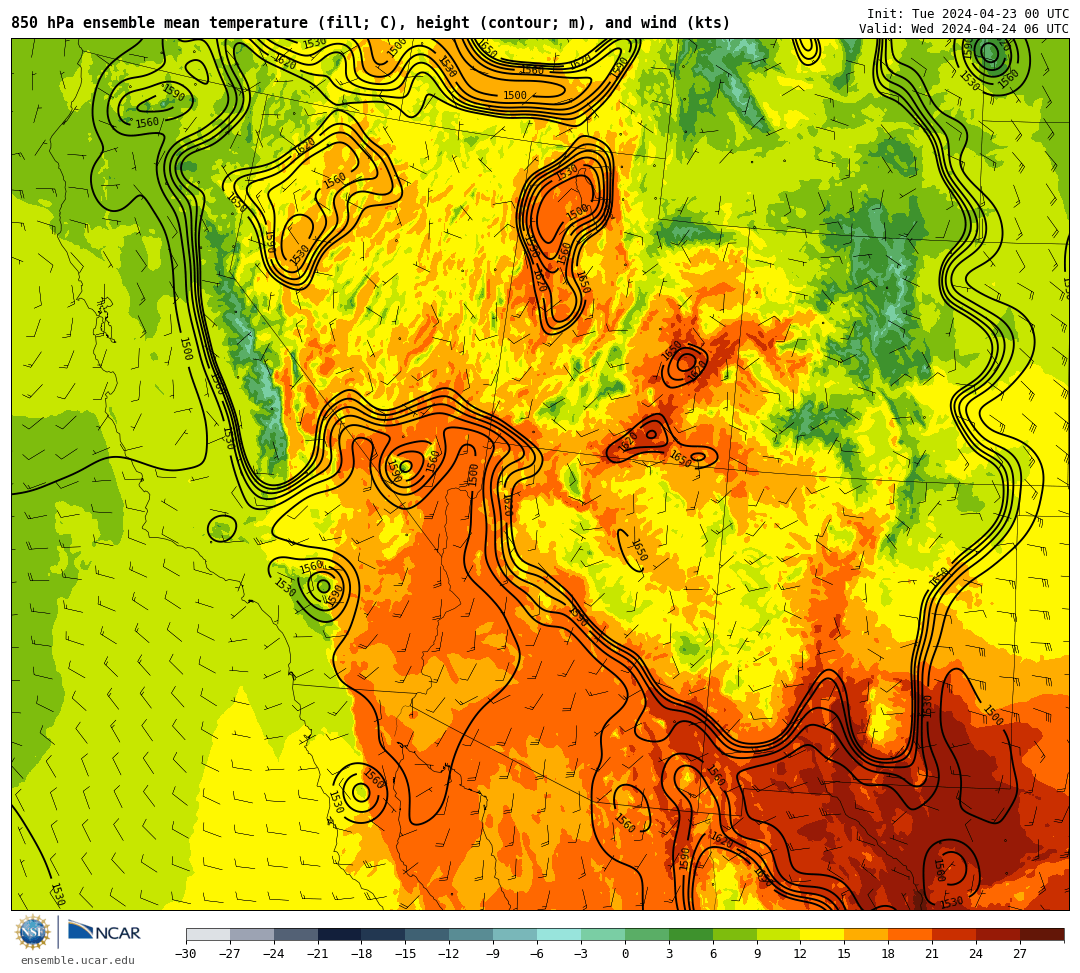Click the colorbar tick label '3'
Image resolution: width=1080 pixels, height=973 pixels.
point(669,954)
